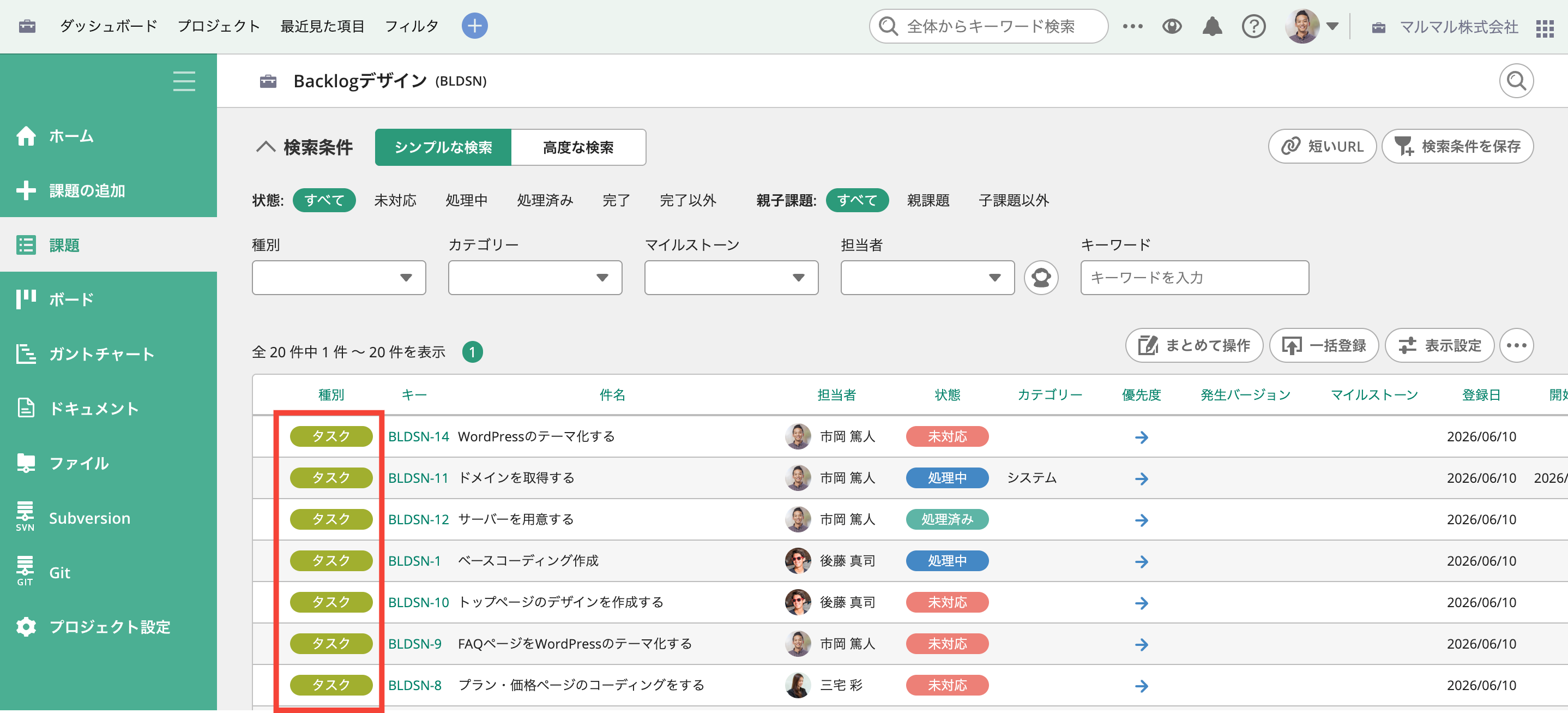Screen dimensions: 1568x713
Task: Click 処理中 status badge on BLDSN-11 row
Action: tap(947, 478)
